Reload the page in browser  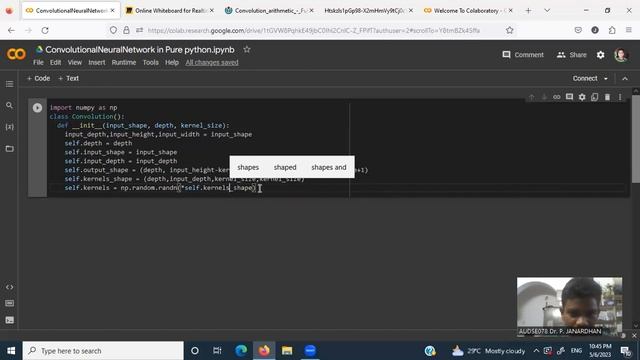coord(45,30)
